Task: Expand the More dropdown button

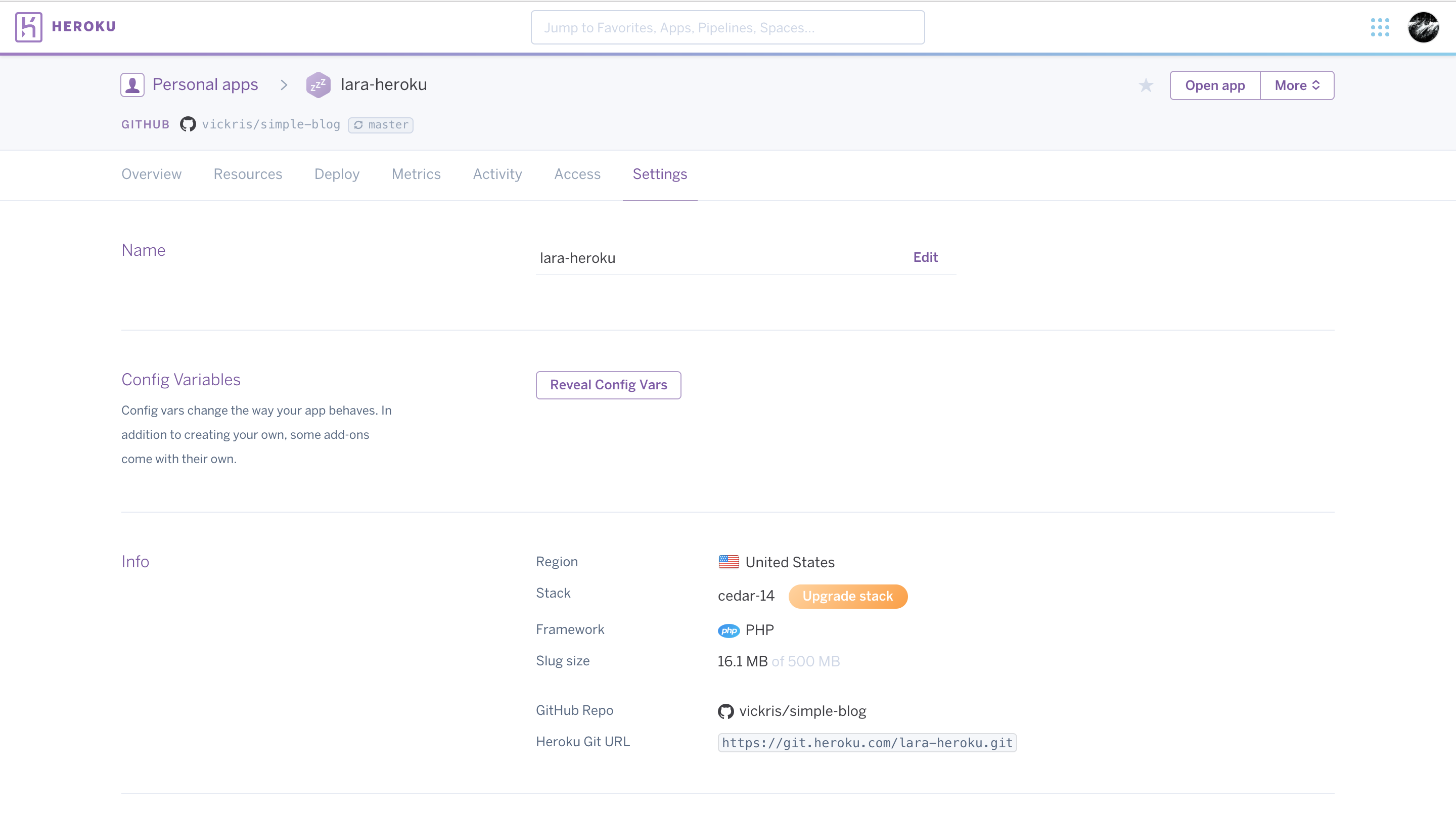Action: click(x=1297, y=85)
